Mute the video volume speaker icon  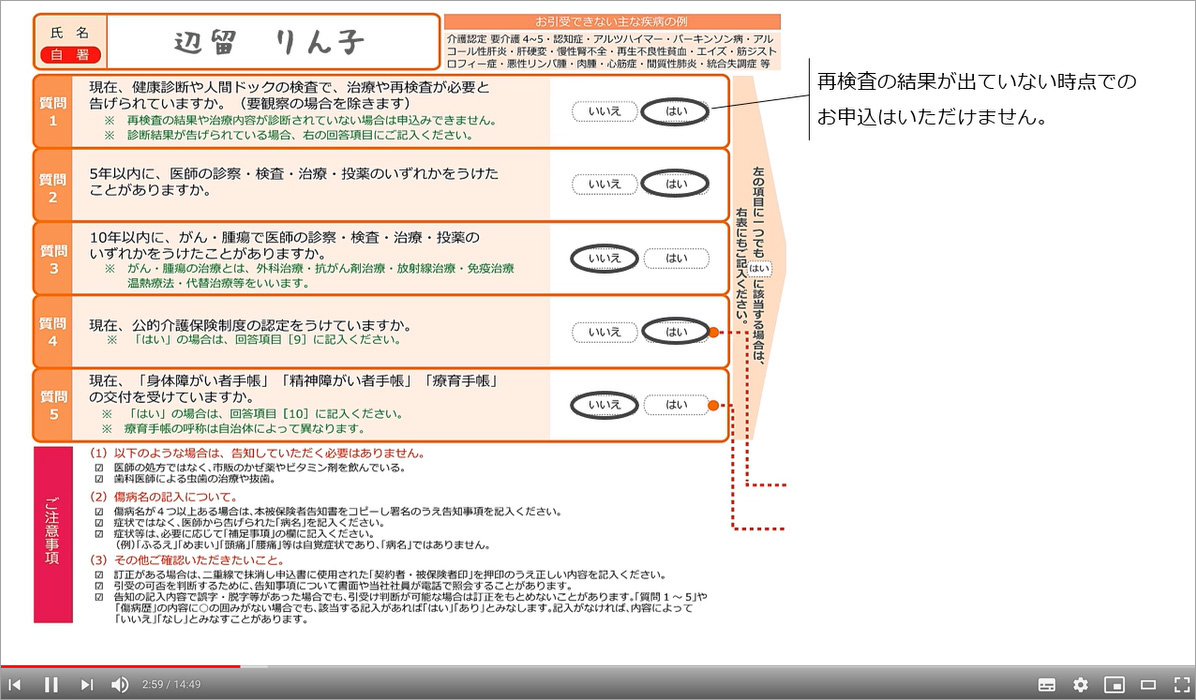tap(120, 685)
